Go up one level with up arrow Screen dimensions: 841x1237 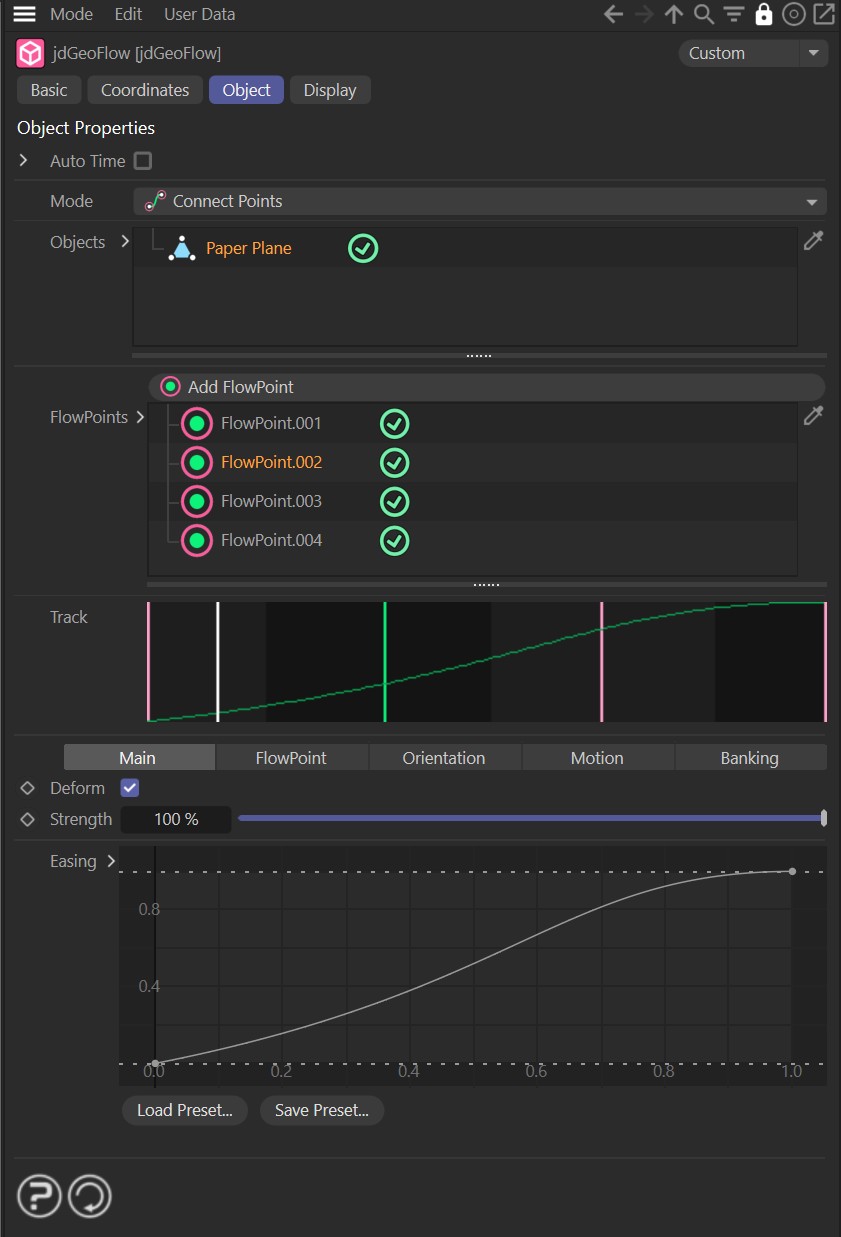[x=674, y=14]
